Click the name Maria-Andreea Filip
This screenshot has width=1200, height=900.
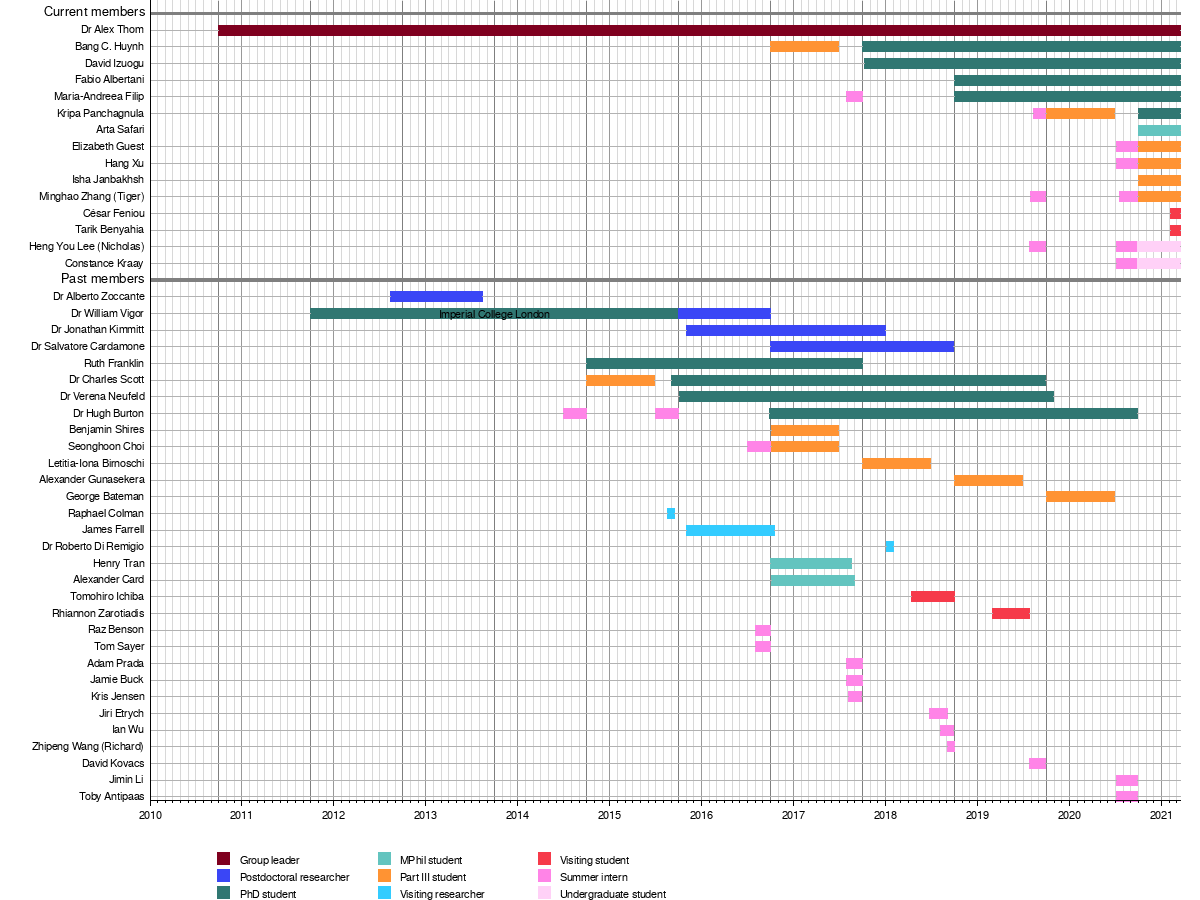tap(99, 96)
